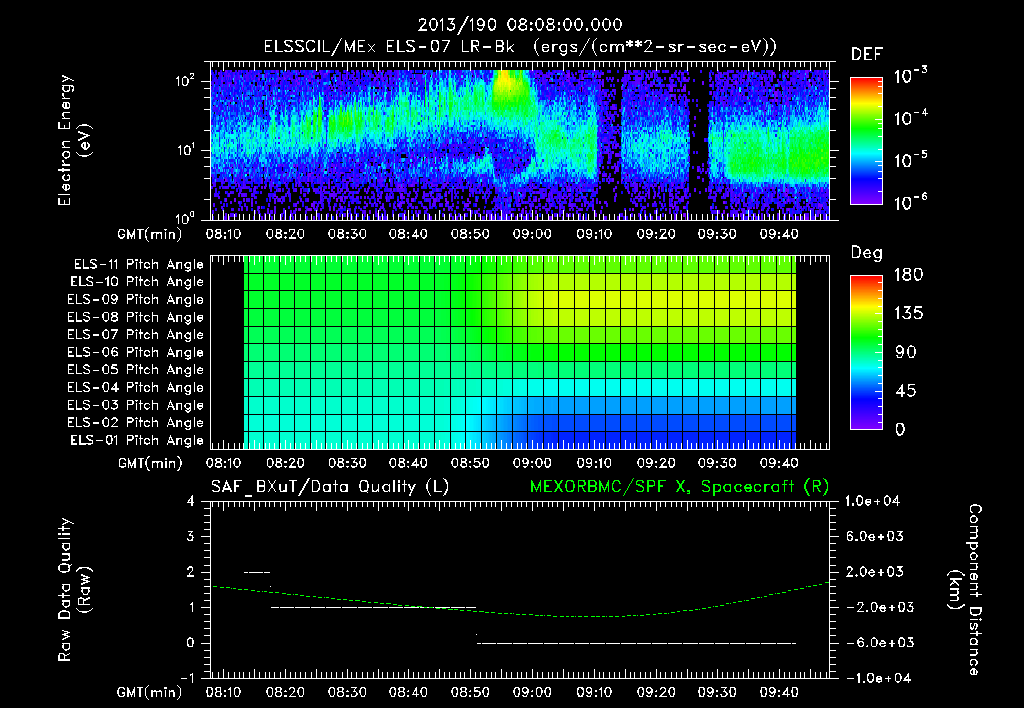
Task: Click the '45' label on Deg scale
Action: [905, 391]
